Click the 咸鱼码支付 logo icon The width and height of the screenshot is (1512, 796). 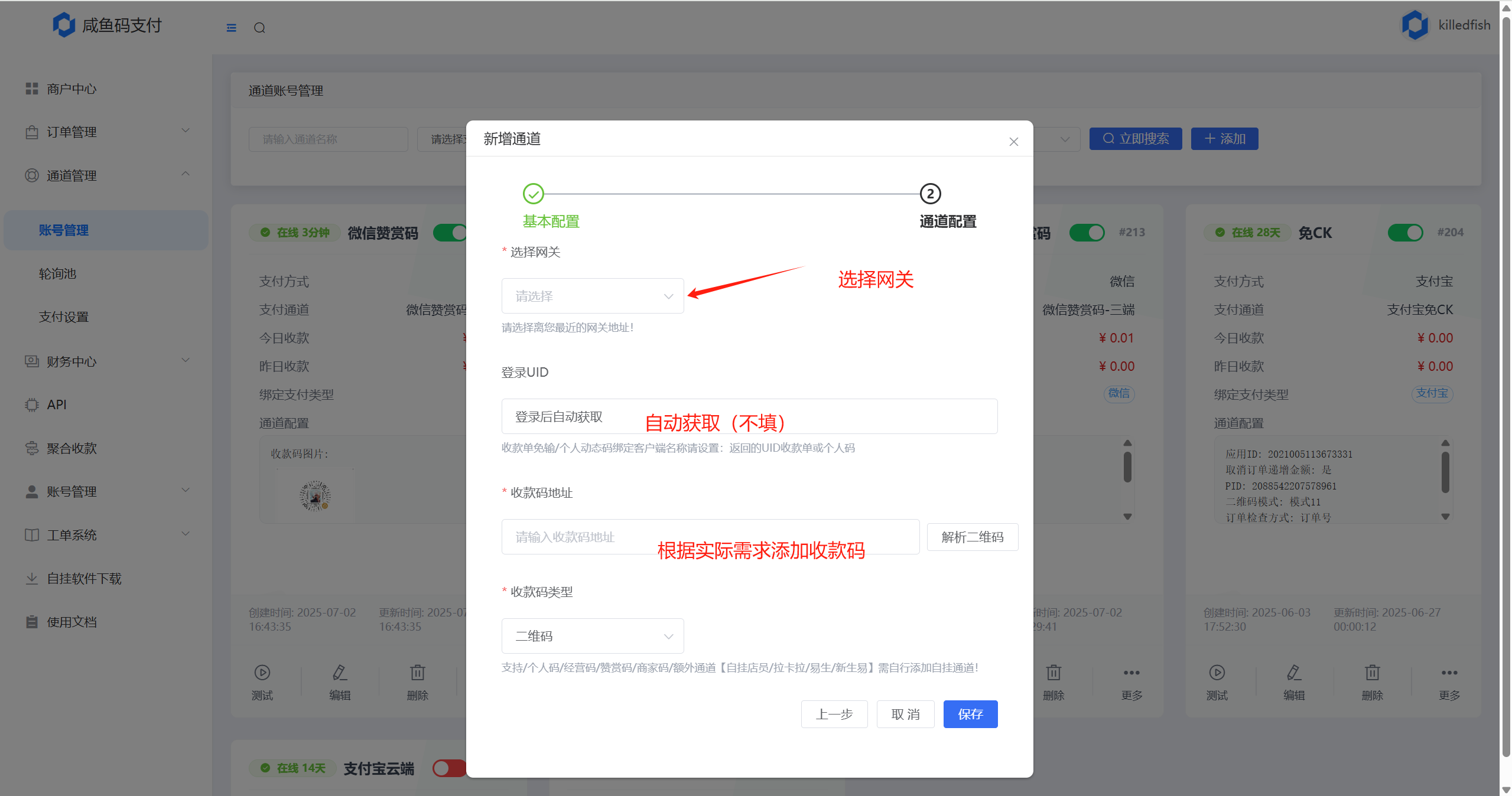click(x=64, y=25)
